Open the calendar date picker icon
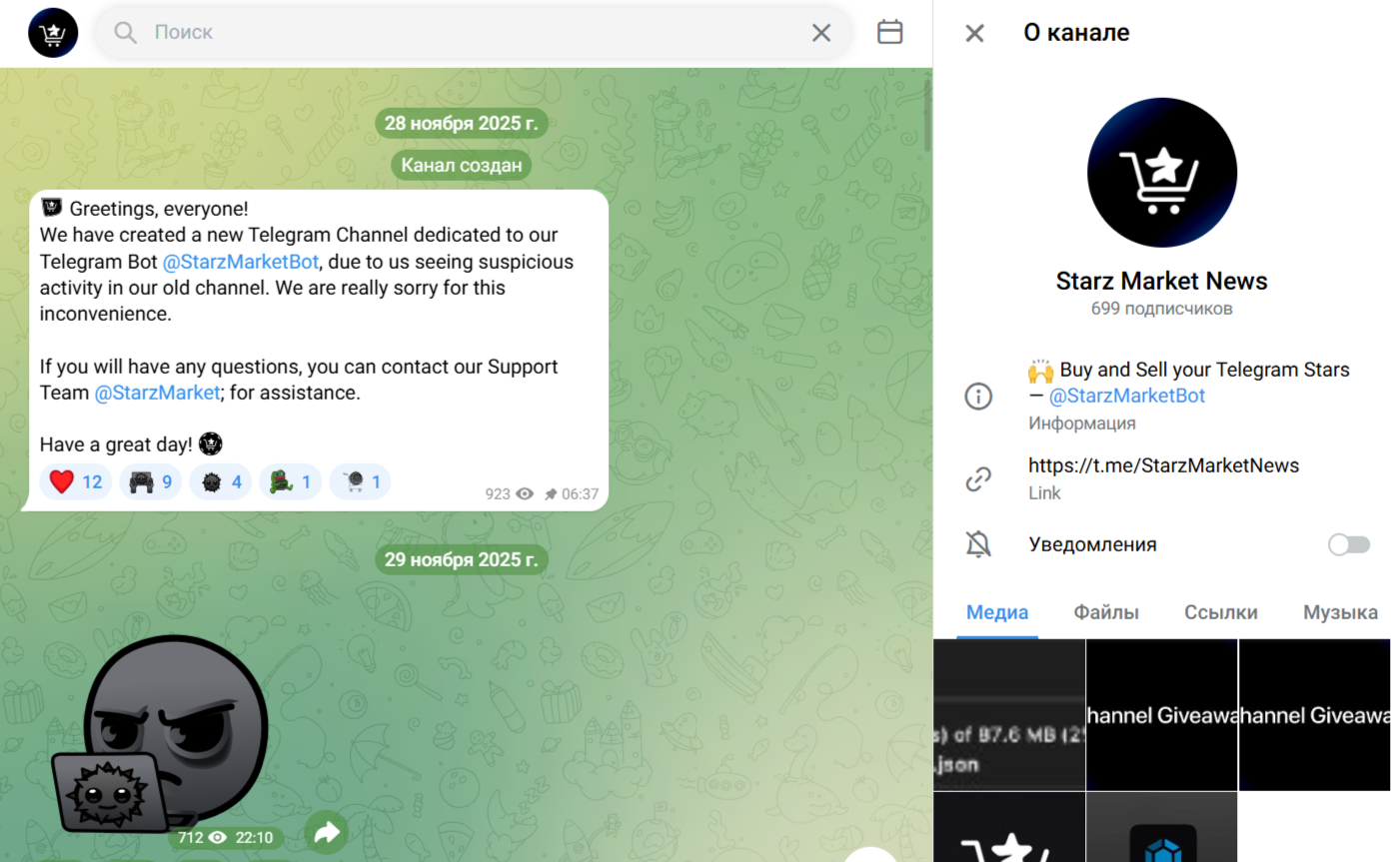The image size is (1400, 862). click(x=889, y=32)
